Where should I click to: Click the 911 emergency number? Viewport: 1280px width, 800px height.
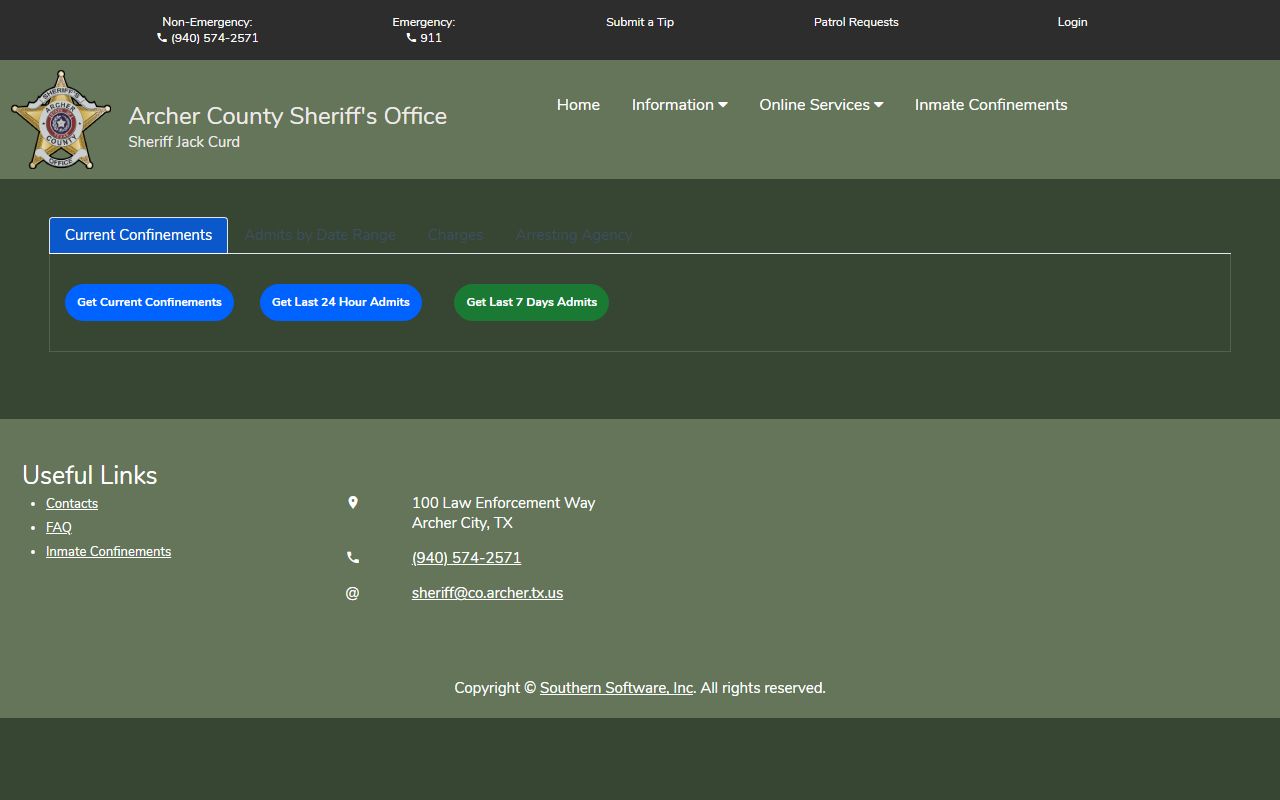(431, 38)
